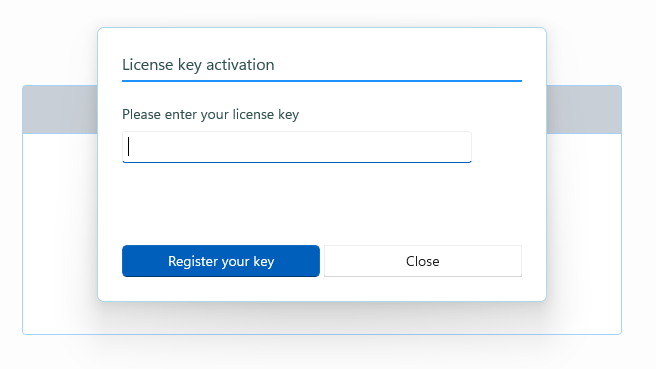The height and width of the screenshot is (369, 656).
Task: Click the background panel area below the dialog
Action: tap(322, 318)
